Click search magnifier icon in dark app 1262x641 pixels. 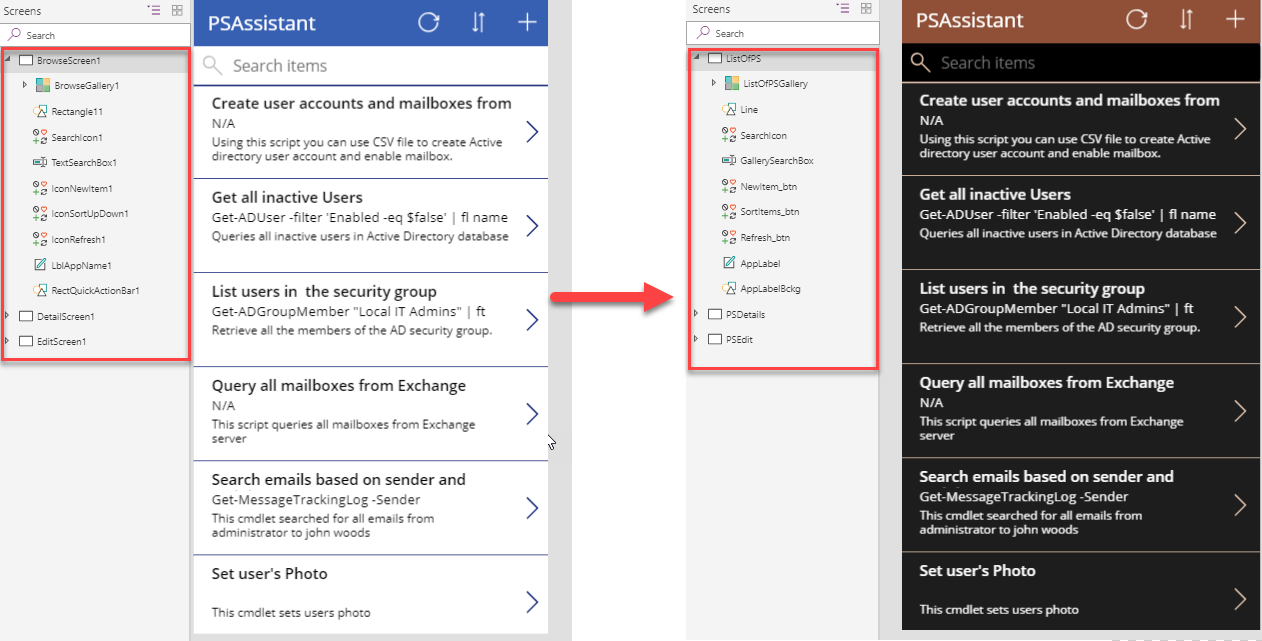click(x=920, y=63)
